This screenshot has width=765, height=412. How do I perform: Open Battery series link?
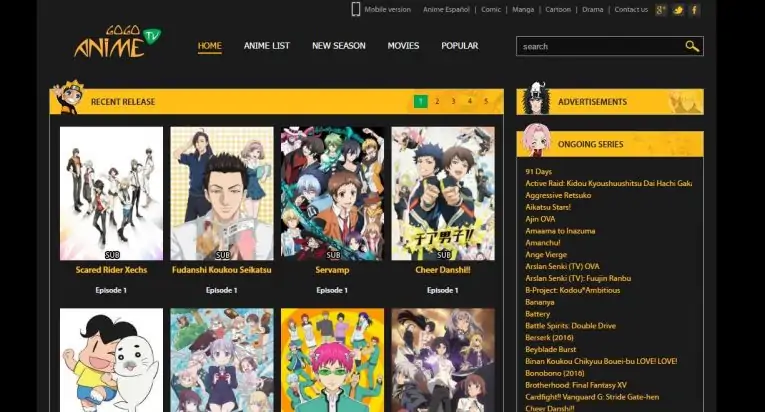pyautogui.click(x=538, y=314)
